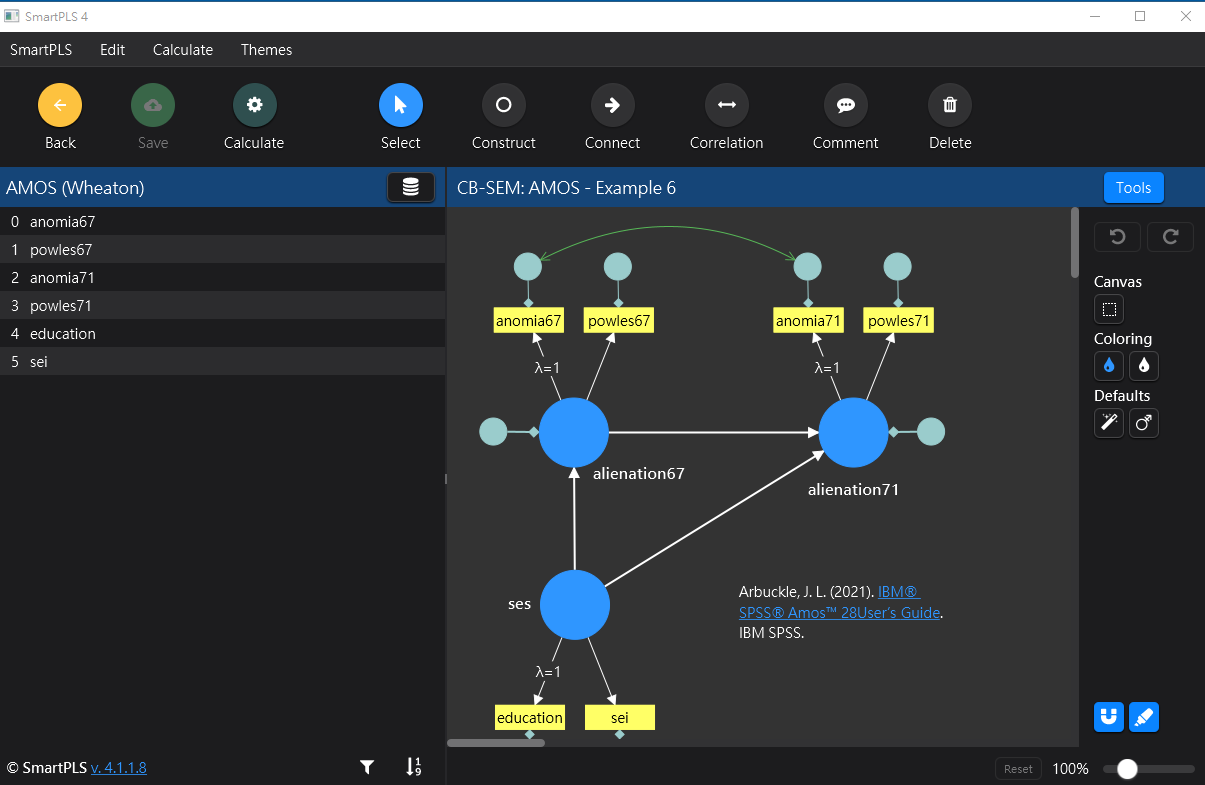Select education in the indicator list
Image resolution: width=1205 pixels, height=785 pixels.
(x=222, y=334)
